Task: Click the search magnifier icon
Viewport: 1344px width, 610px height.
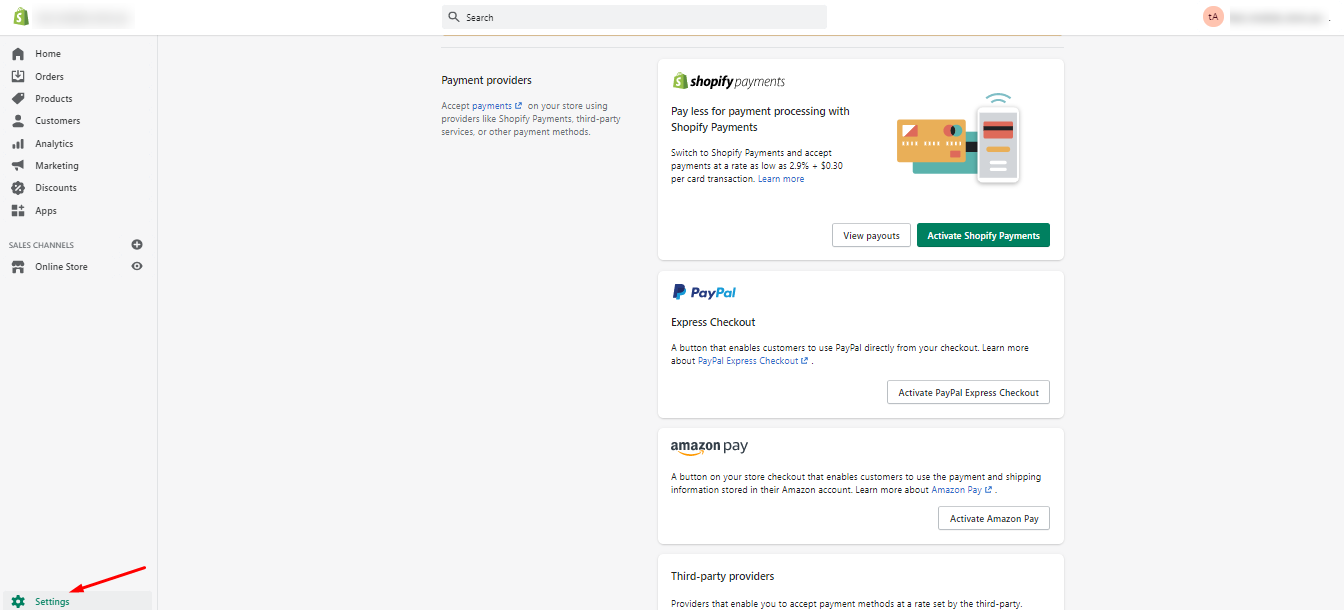Action: 455,17
